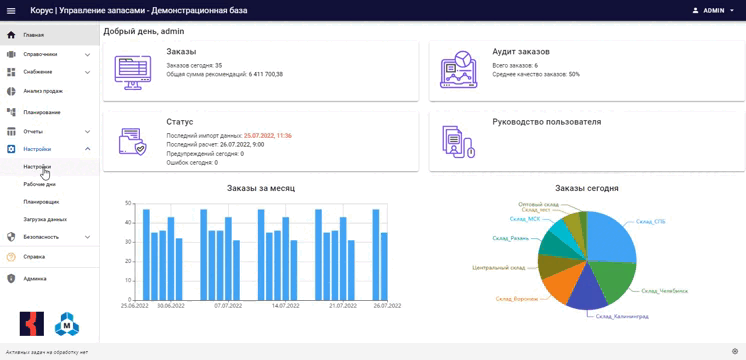Open the ADMIN user dropdown
This screenshot has height=360, width=746.
point(713,10)
